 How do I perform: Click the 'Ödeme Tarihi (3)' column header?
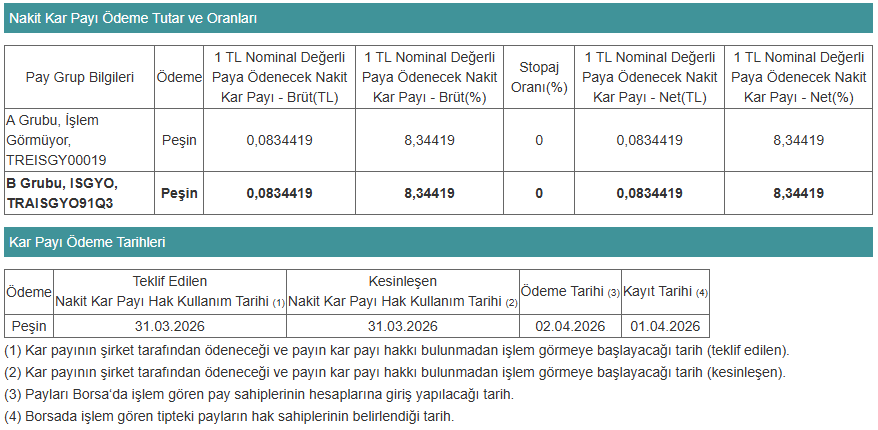point(570,292)
